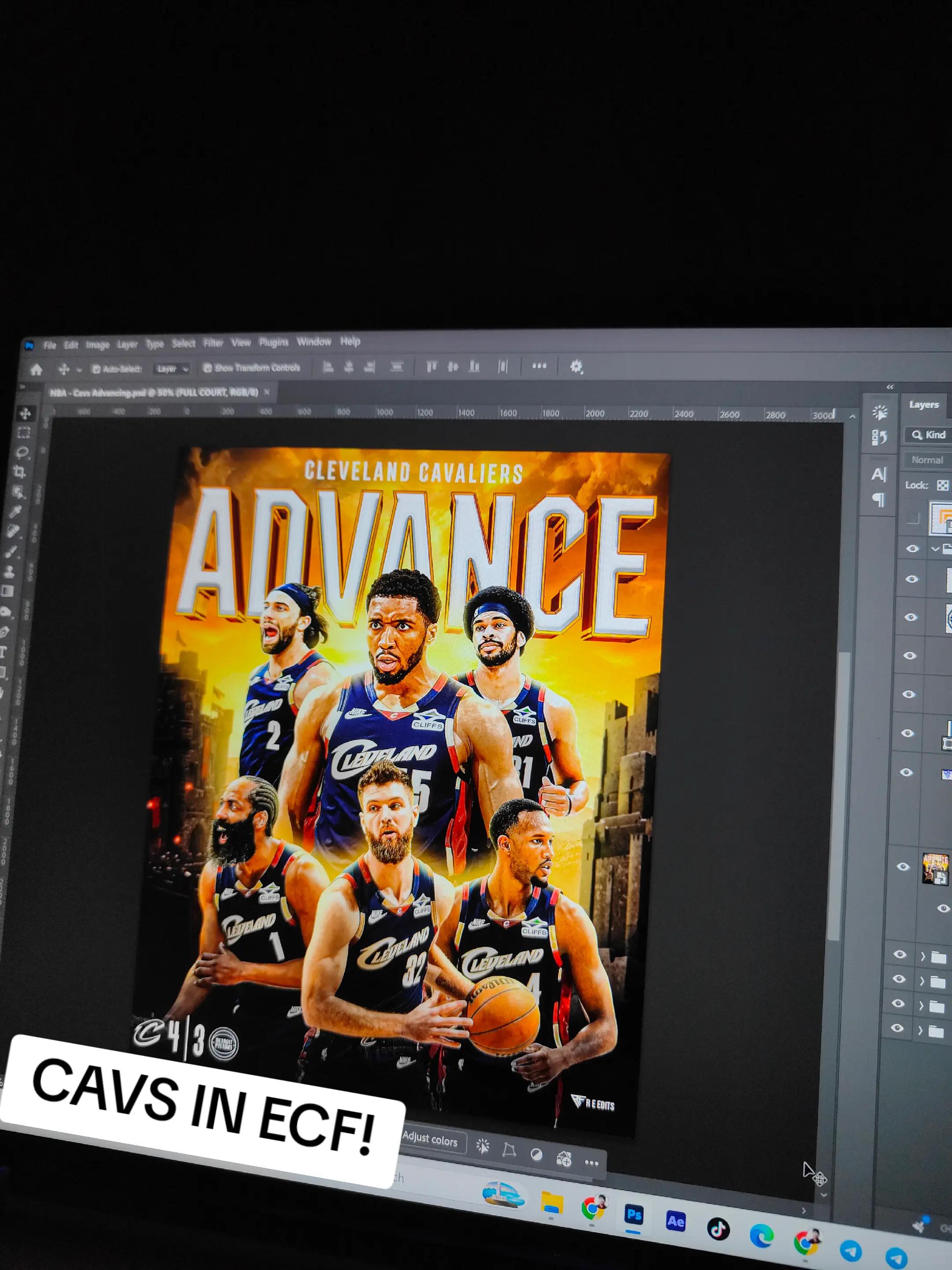This screenshot has width=952, height=1270.
Task: Hide the expanded layer group's eye icon
Action: tap(912, 549)
